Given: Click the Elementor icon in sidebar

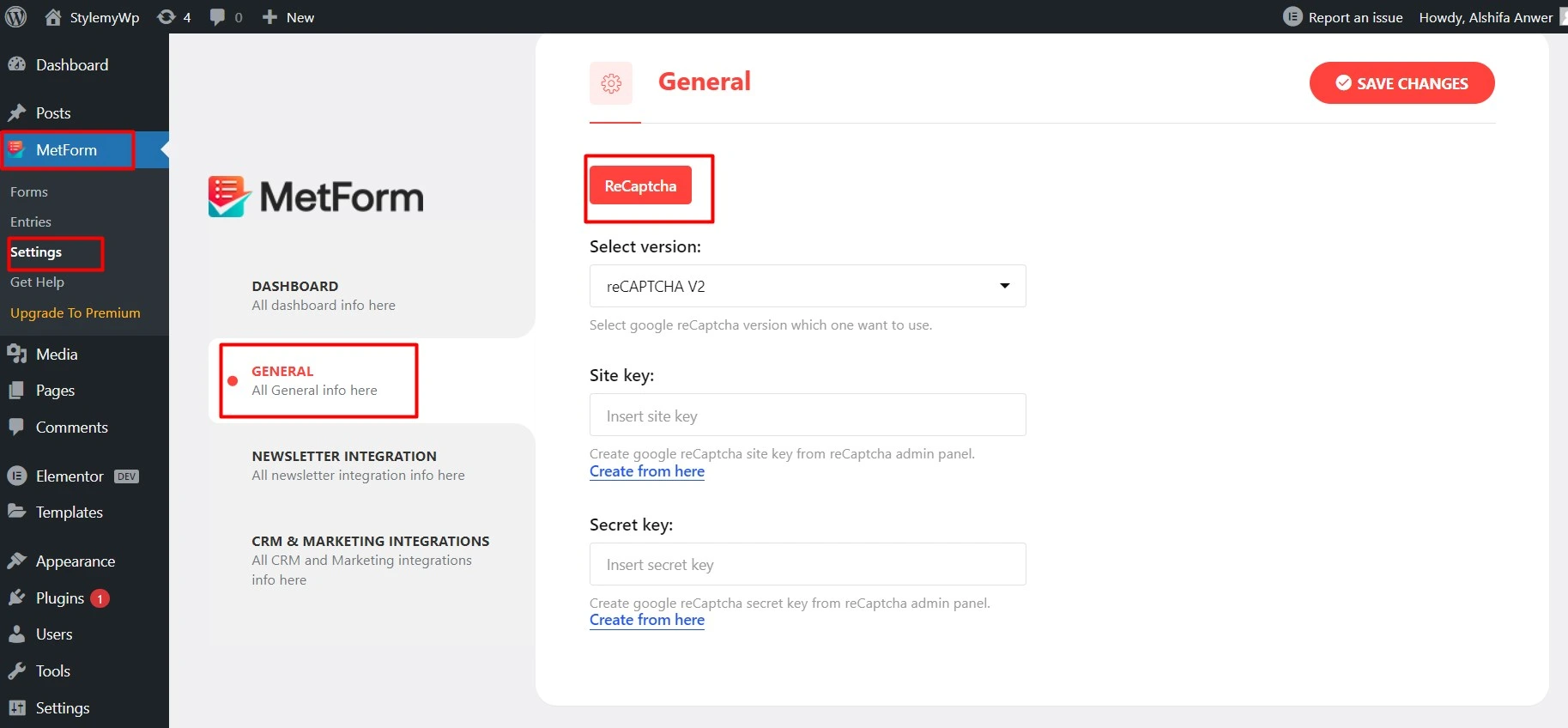Looking at the screenshot, I should click(x=16, y=476).
